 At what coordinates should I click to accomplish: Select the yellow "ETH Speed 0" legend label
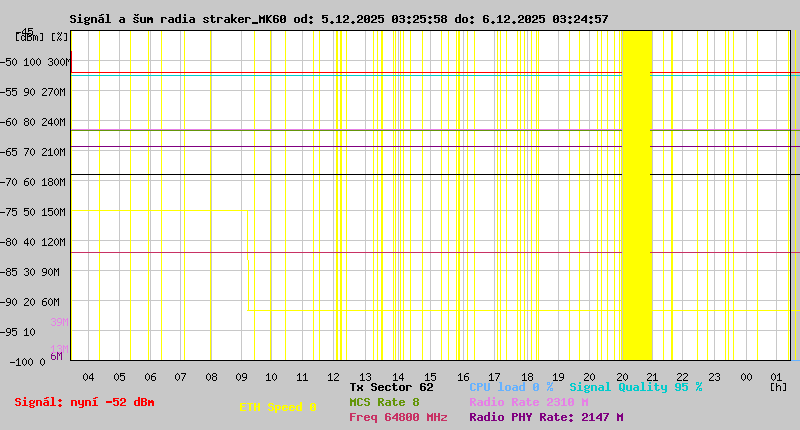coord(278,407)
